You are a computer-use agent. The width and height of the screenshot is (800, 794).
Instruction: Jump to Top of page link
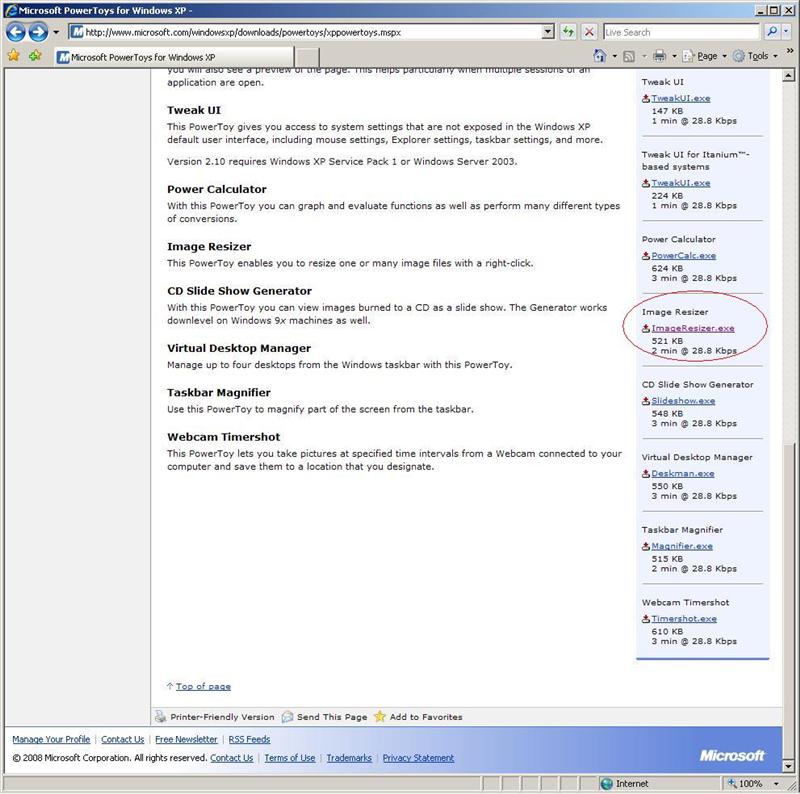click(203, 687)
